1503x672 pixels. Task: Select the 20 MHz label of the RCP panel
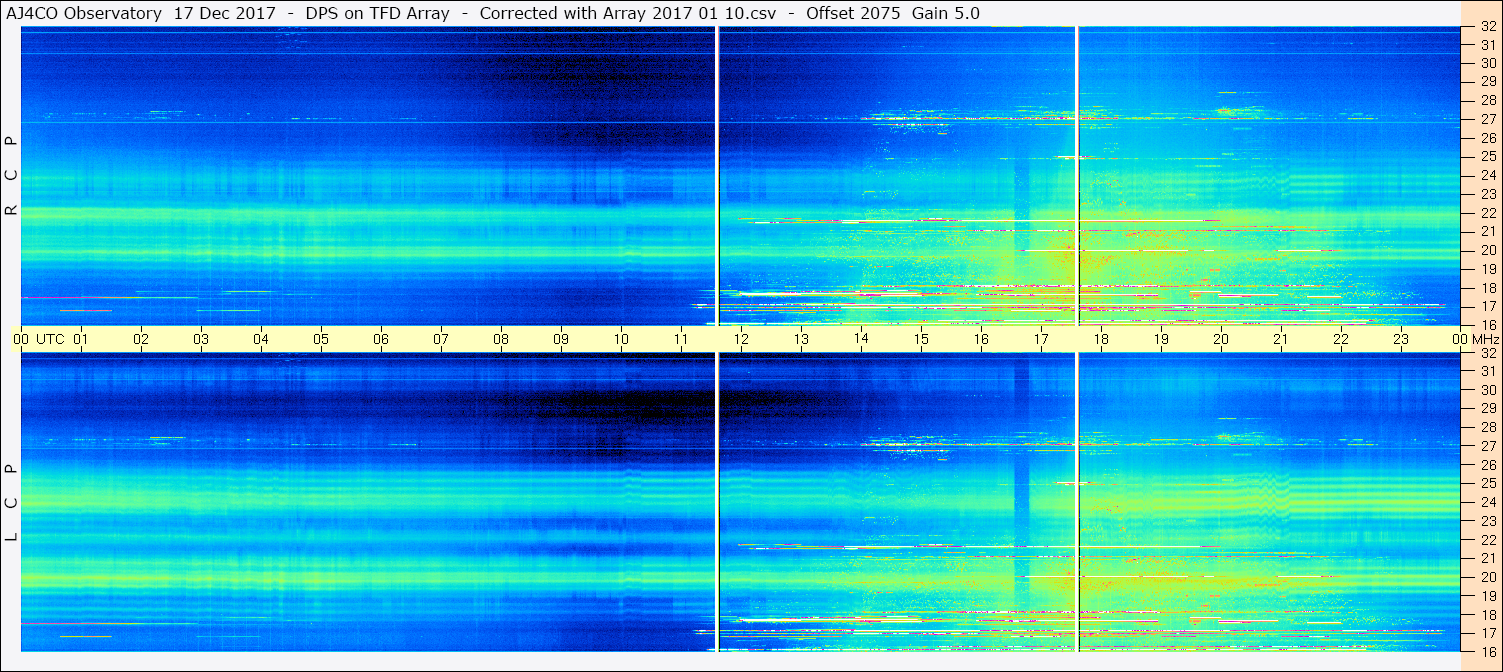[x=1488, y=250]
